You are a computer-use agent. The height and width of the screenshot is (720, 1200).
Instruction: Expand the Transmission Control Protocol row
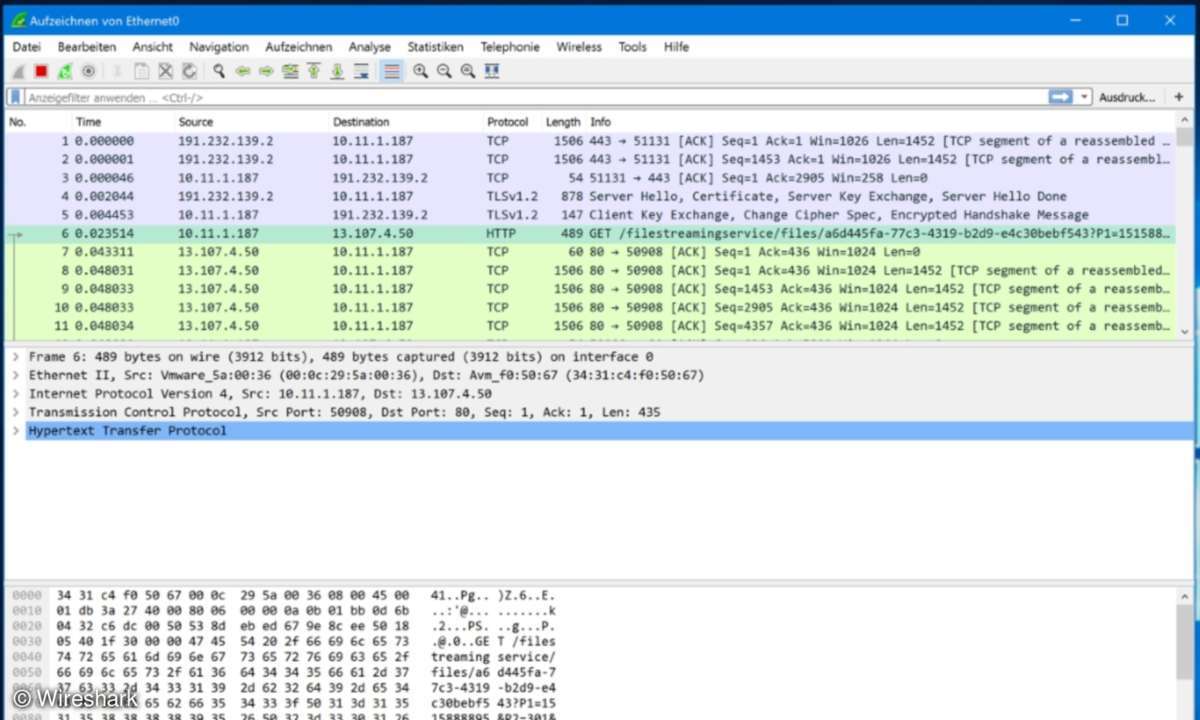[16, 412]
